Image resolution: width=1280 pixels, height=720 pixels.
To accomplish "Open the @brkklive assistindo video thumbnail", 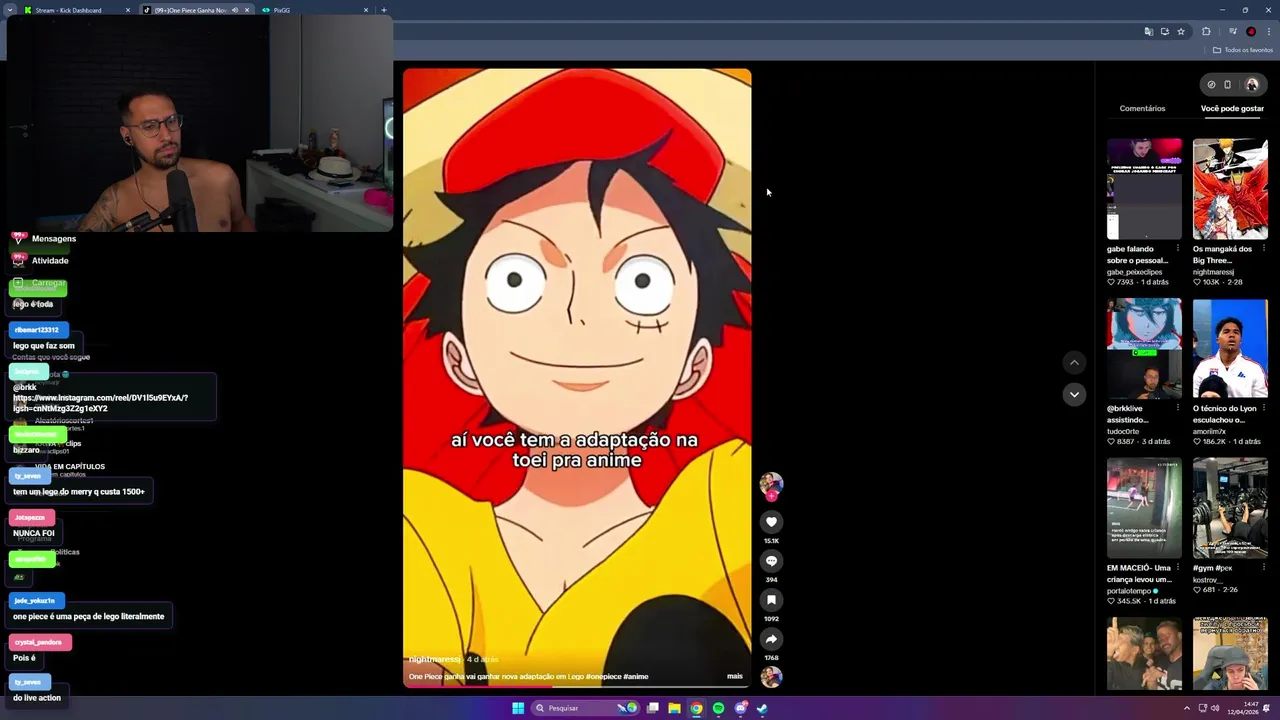I will 1144,348.
